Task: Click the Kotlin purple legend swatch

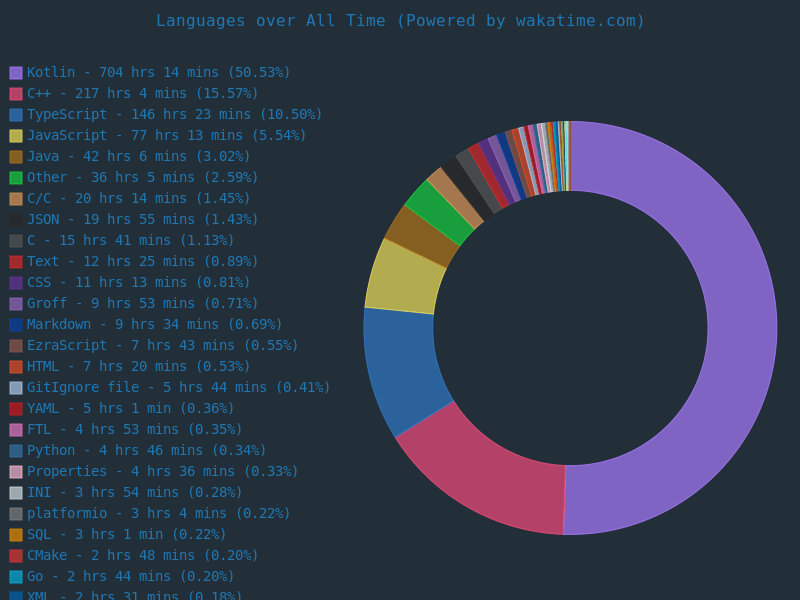Action: click(x=16, y=73)
